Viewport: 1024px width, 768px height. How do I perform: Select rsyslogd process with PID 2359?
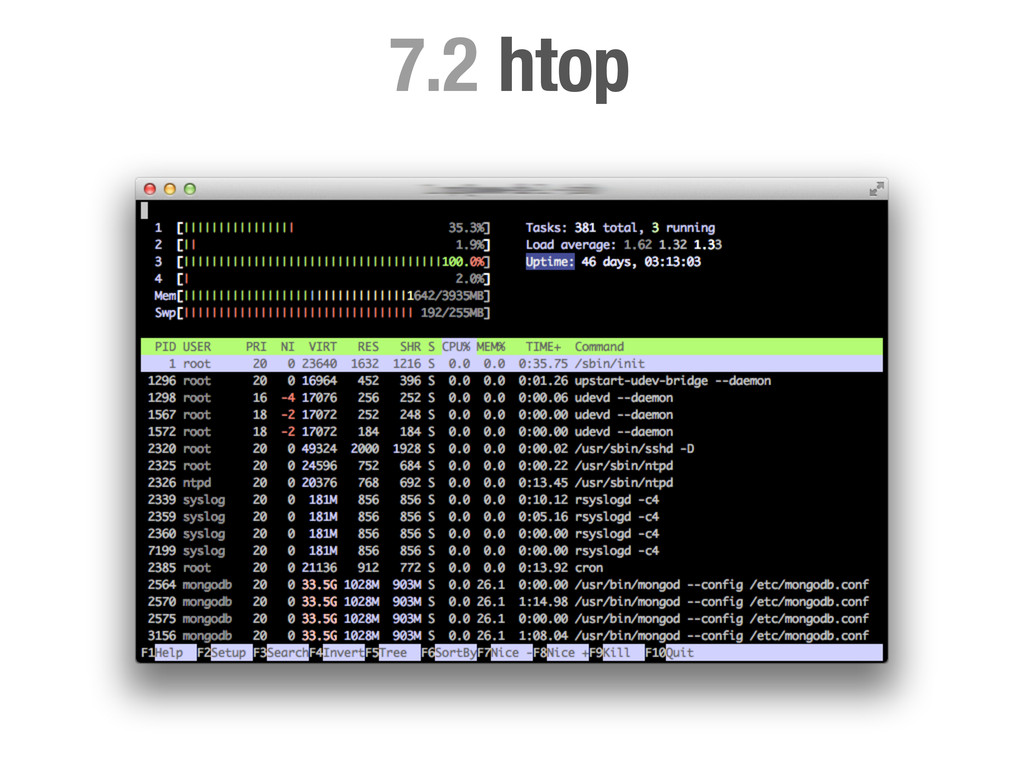[x=512, y=517]
